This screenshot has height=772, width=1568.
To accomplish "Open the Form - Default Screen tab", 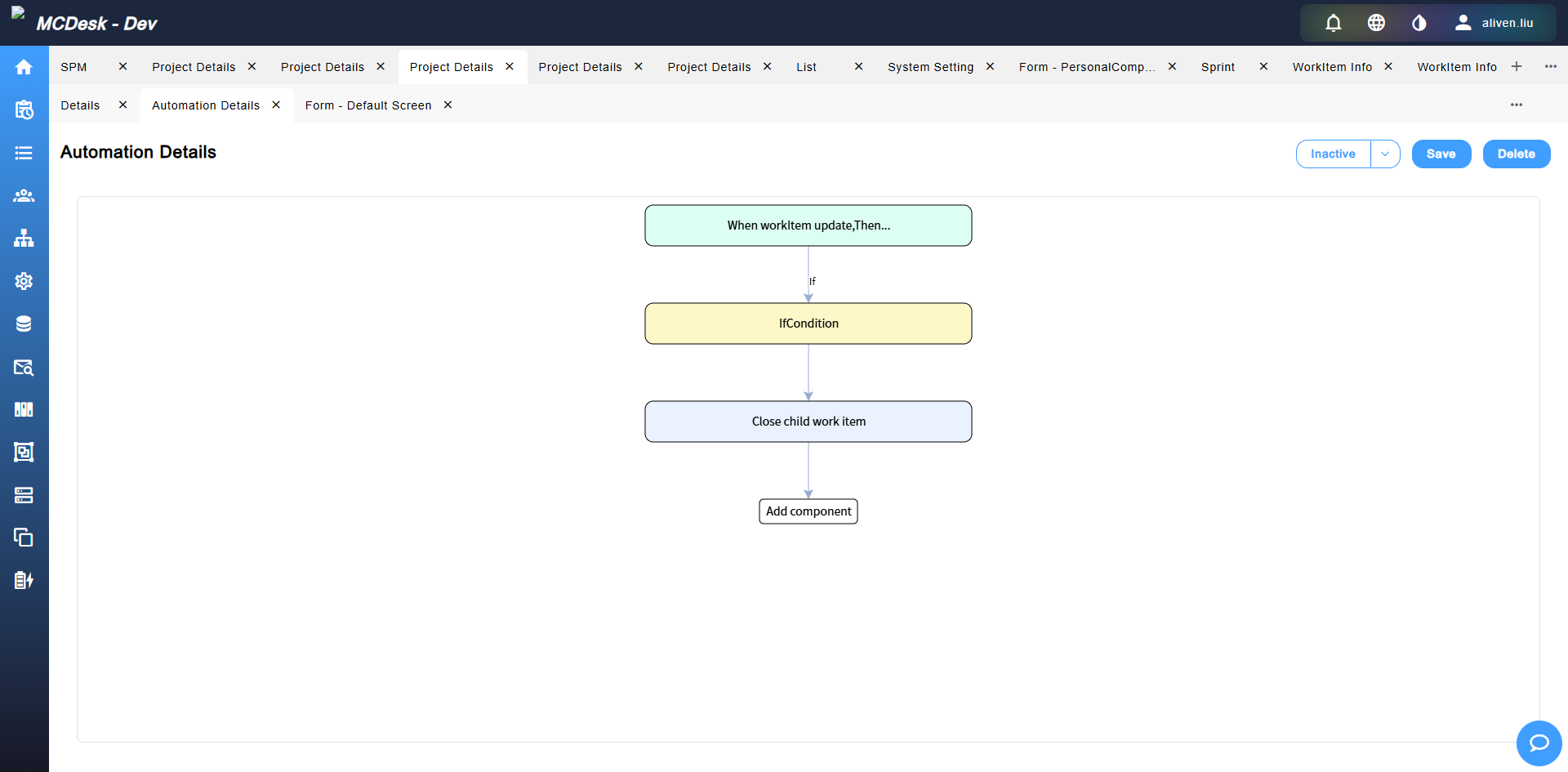I will [368, 105].
